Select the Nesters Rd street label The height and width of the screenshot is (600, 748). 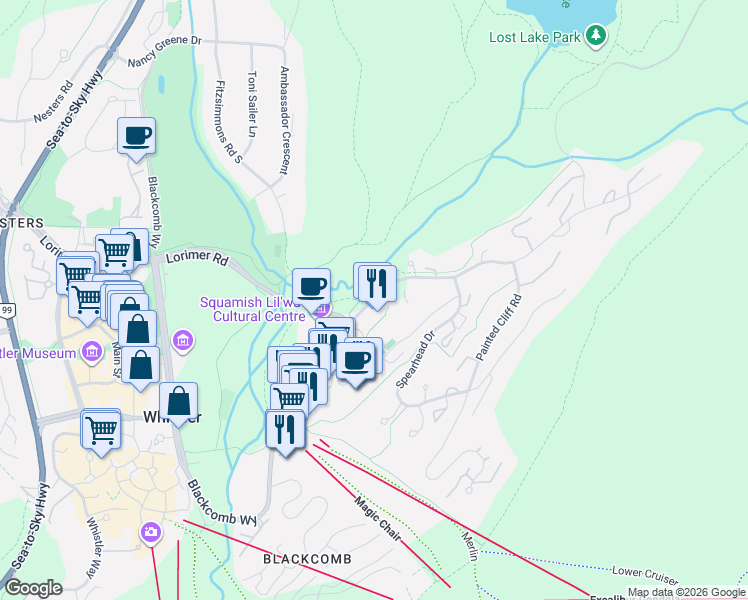click(x=54, y=102)
